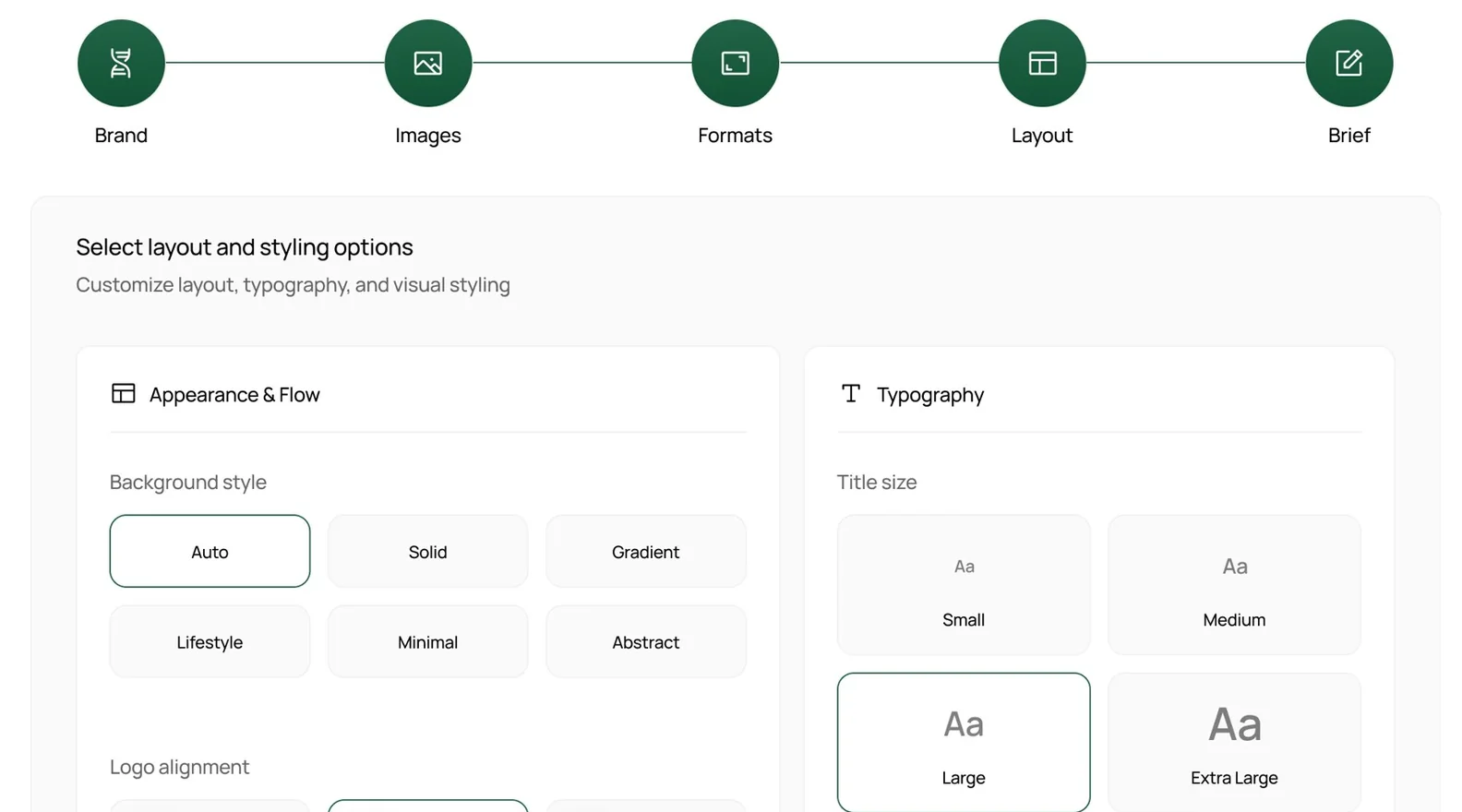Set background style to Abstract
The height and width of the screenshot is (812, 1462).
click(x=646, y=641)
